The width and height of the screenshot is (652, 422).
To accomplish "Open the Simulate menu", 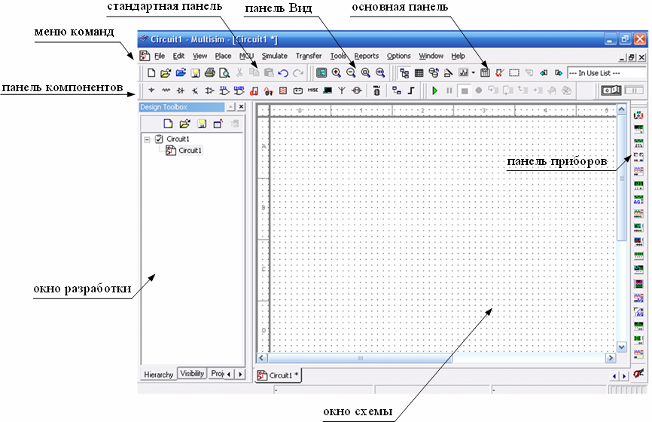I will click(x=274, y=56).
